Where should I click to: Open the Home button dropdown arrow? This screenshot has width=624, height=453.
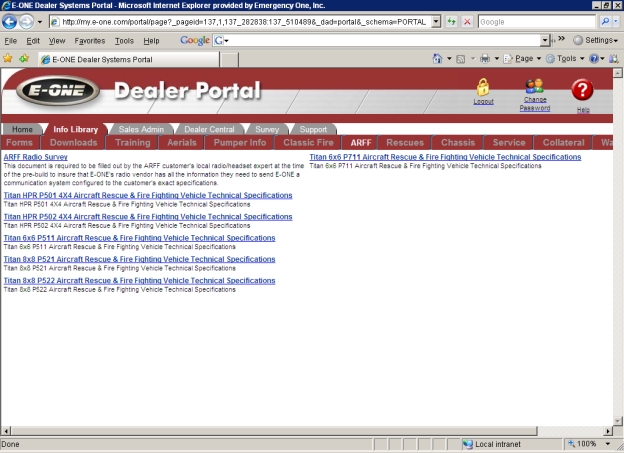pos(449,59)
